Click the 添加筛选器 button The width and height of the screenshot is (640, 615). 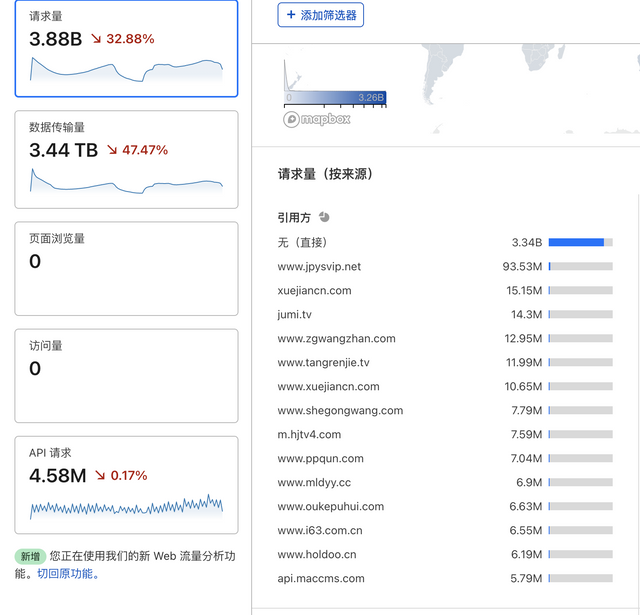pyautogui.click(x=320, y=15)
